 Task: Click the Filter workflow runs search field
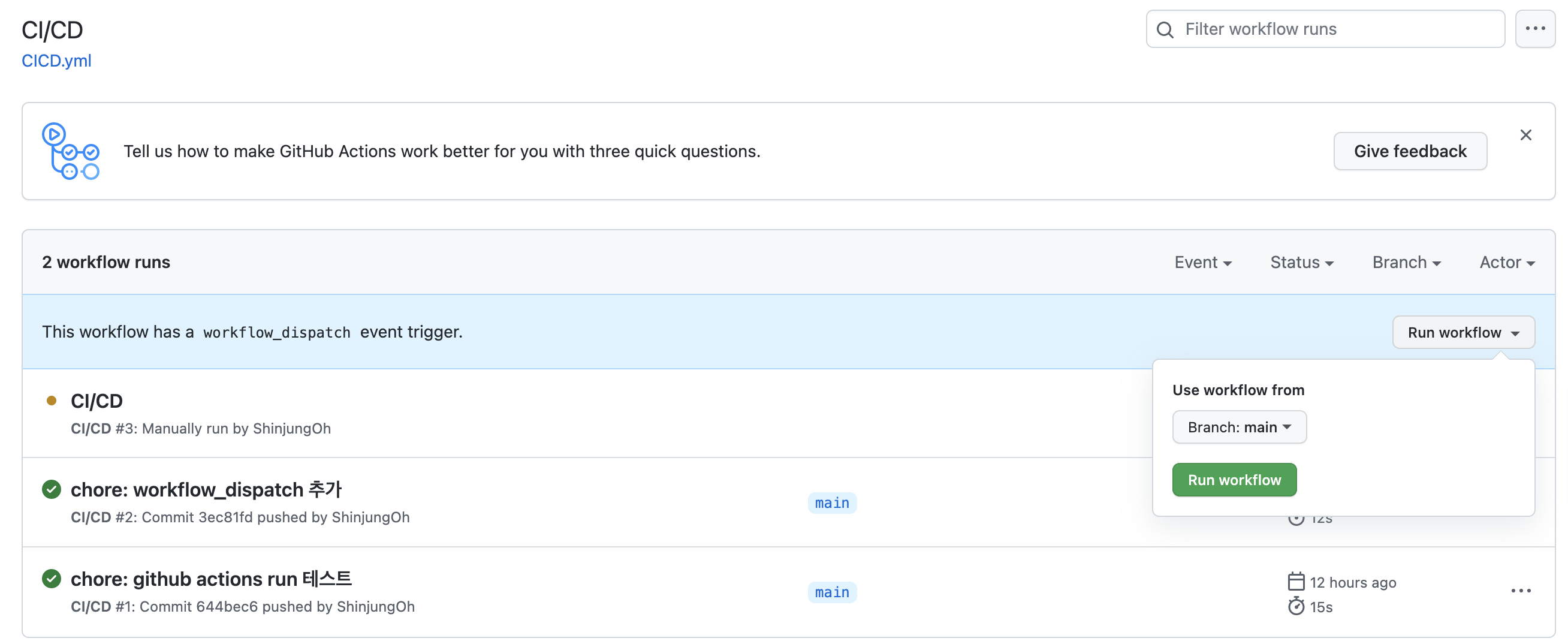1325,29
